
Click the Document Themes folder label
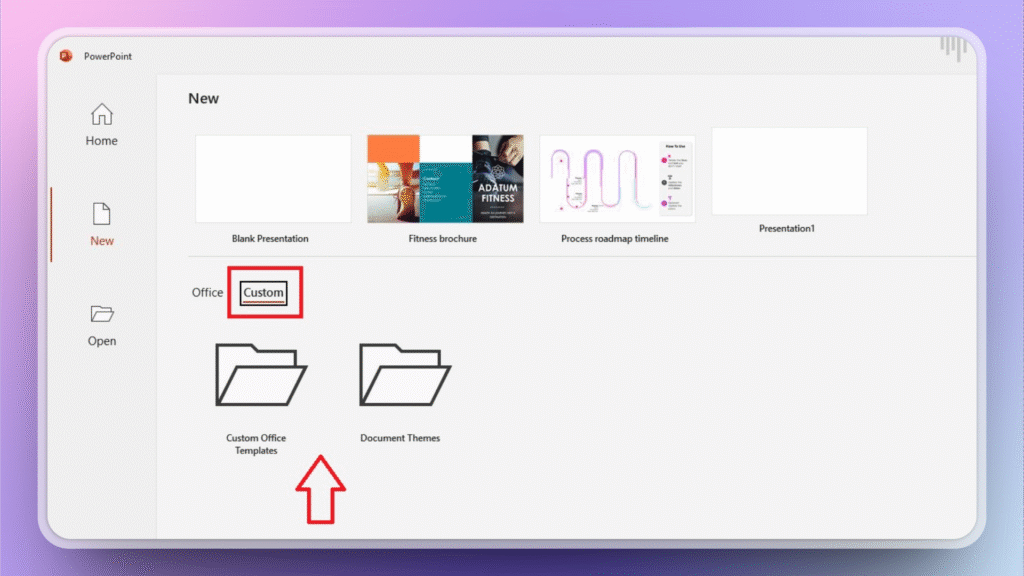coord(401,437)
